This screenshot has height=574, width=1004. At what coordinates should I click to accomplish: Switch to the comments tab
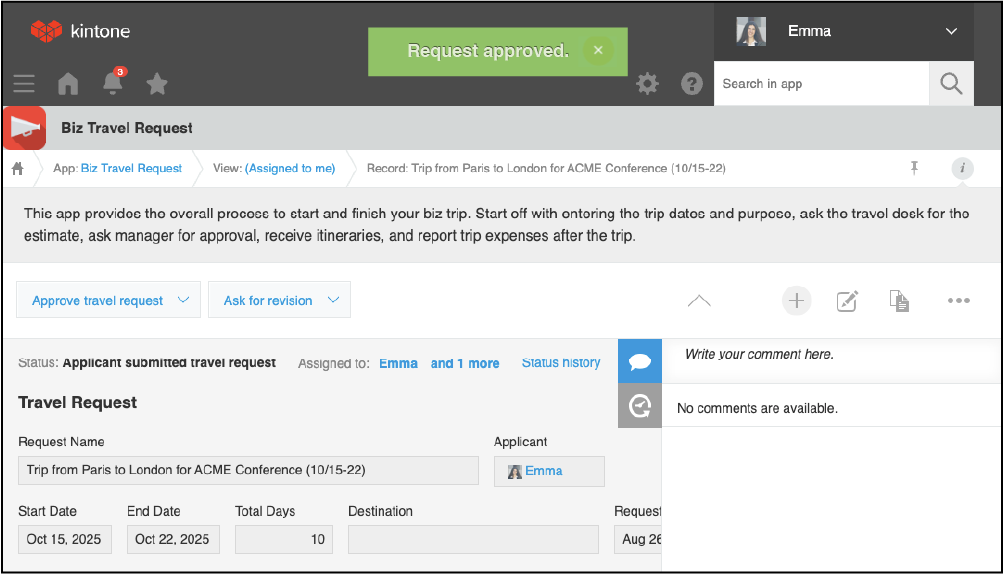point(640,362)
